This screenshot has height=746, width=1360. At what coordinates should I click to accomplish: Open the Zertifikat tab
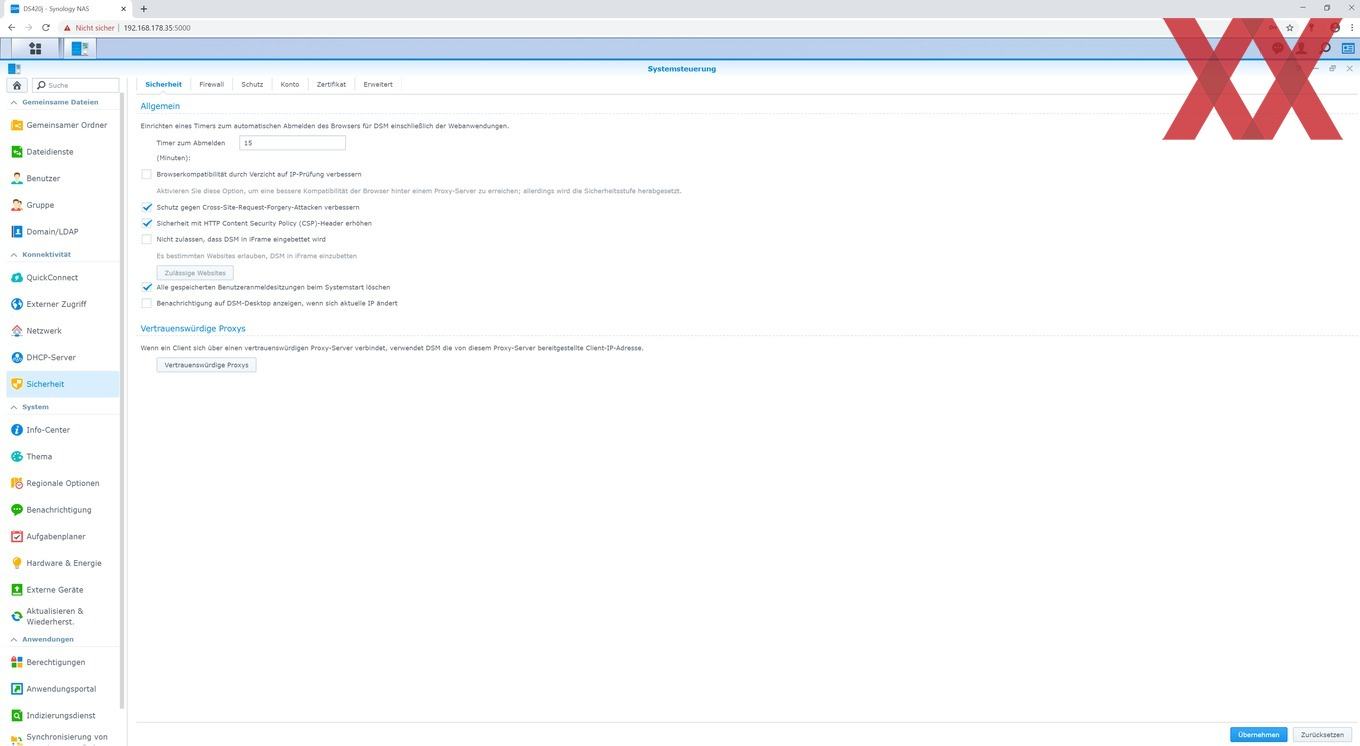coord(331,84)
